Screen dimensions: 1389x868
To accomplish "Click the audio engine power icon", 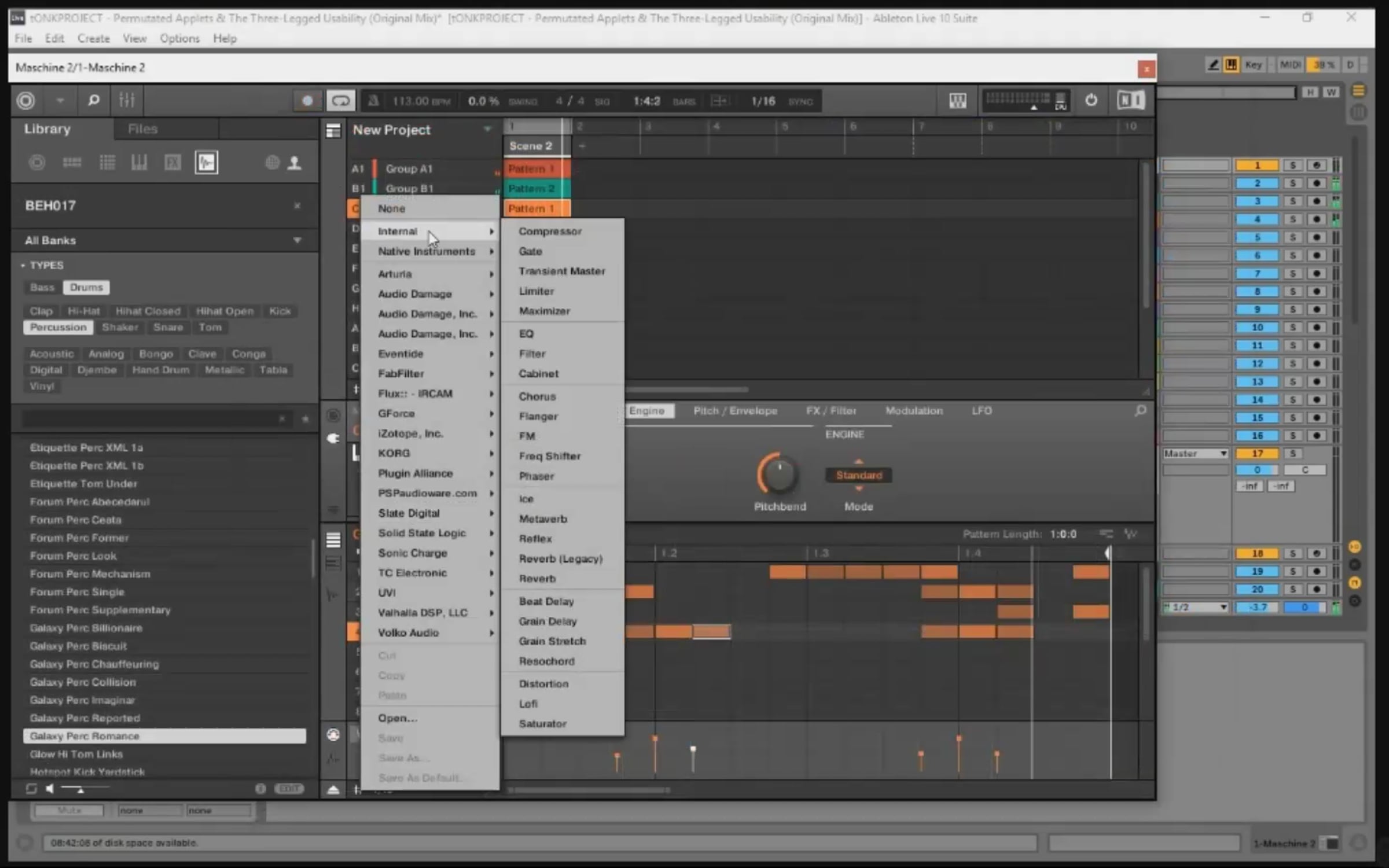I will click(1091, 101).
